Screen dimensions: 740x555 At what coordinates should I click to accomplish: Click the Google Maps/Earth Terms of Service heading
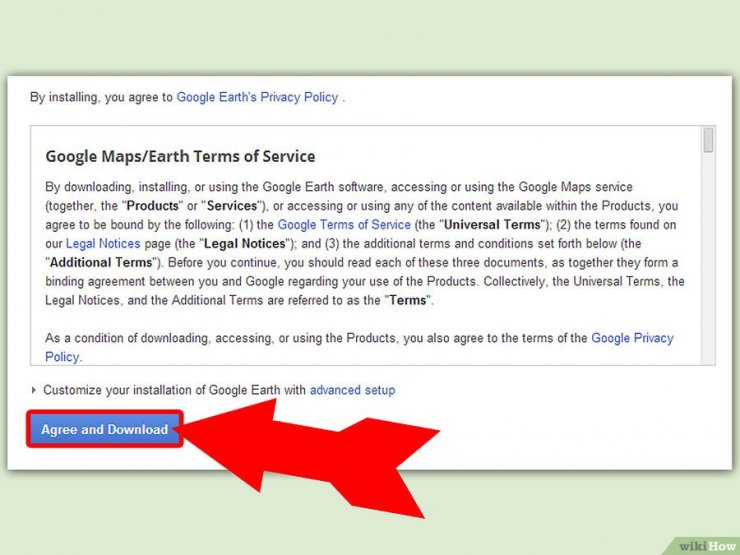point(180,157)
